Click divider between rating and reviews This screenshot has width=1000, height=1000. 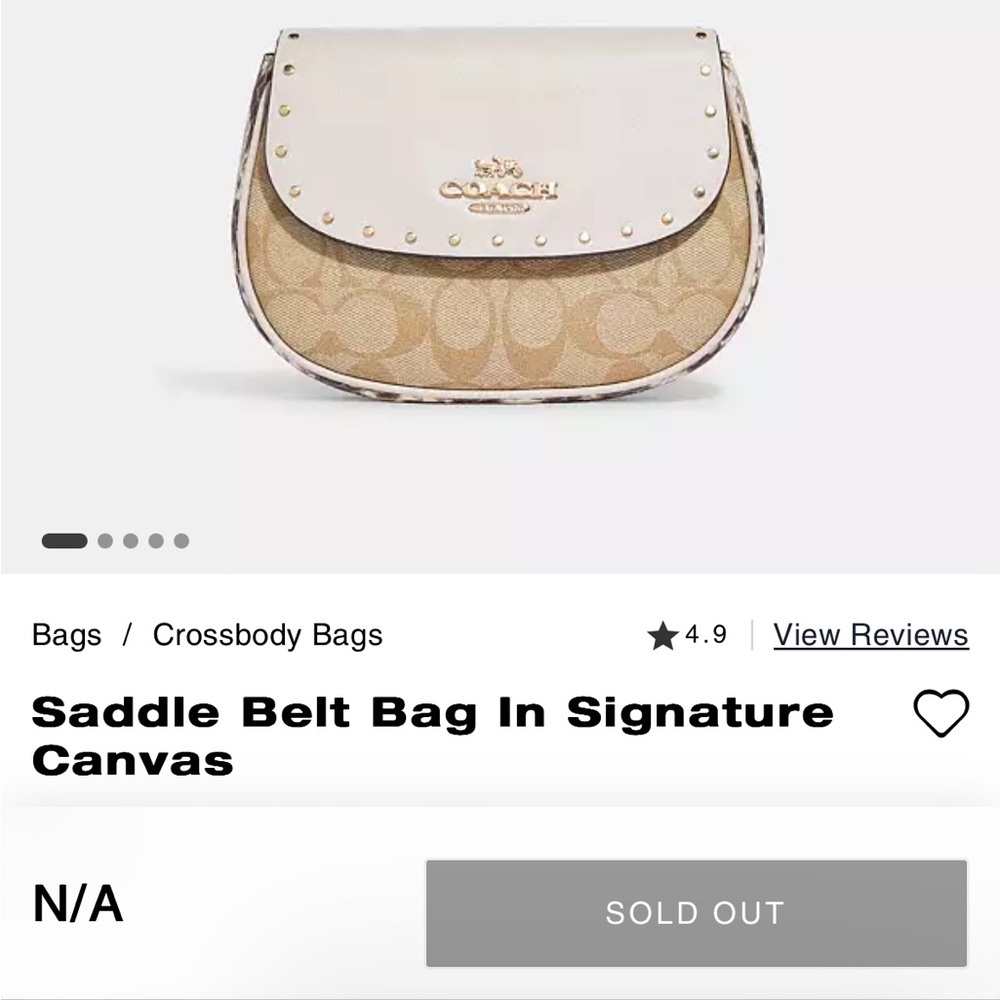(x=751, y=635)
